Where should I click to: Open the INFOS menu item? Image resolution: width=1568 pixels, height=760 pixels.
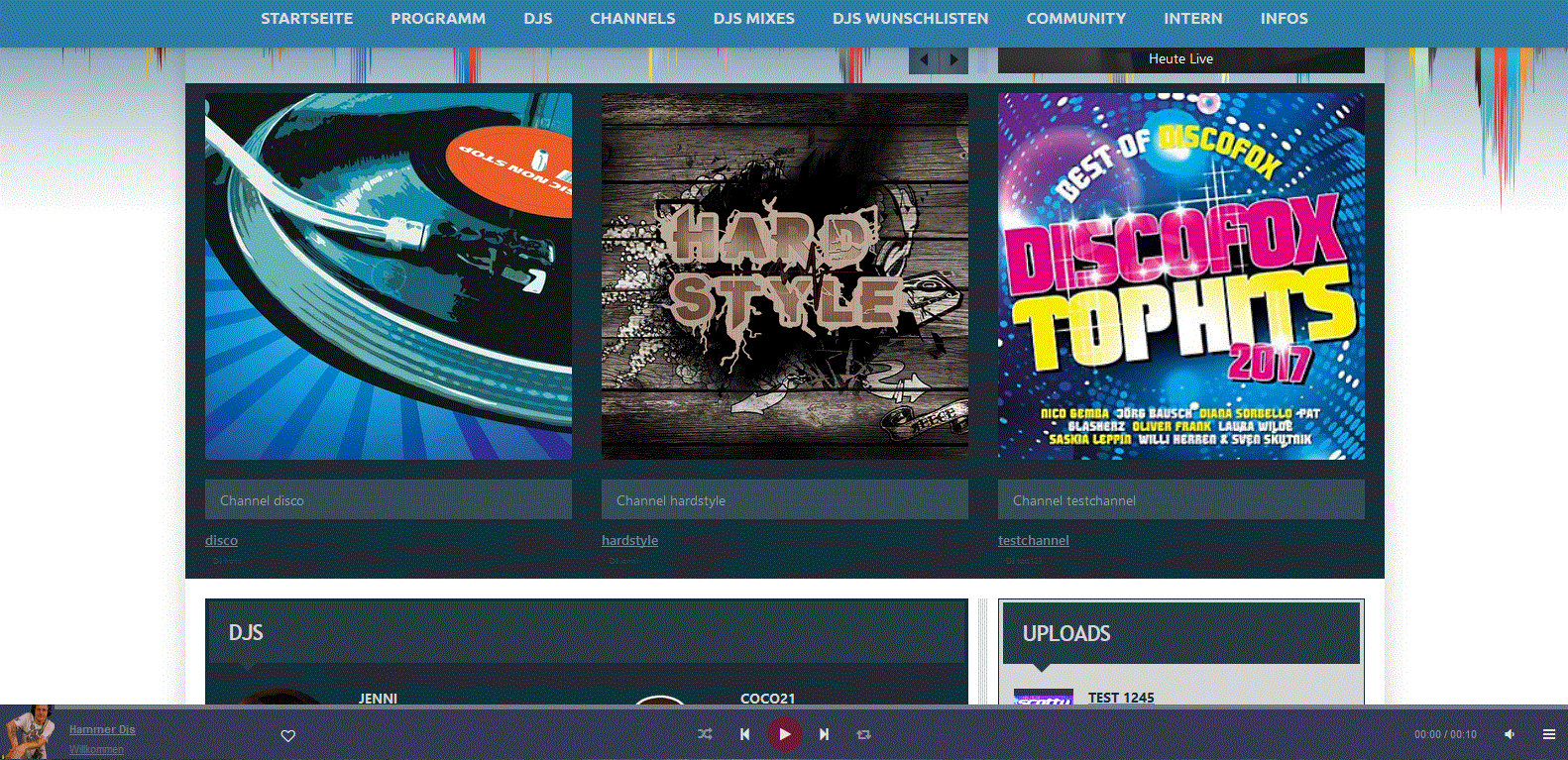(1284, 18)
